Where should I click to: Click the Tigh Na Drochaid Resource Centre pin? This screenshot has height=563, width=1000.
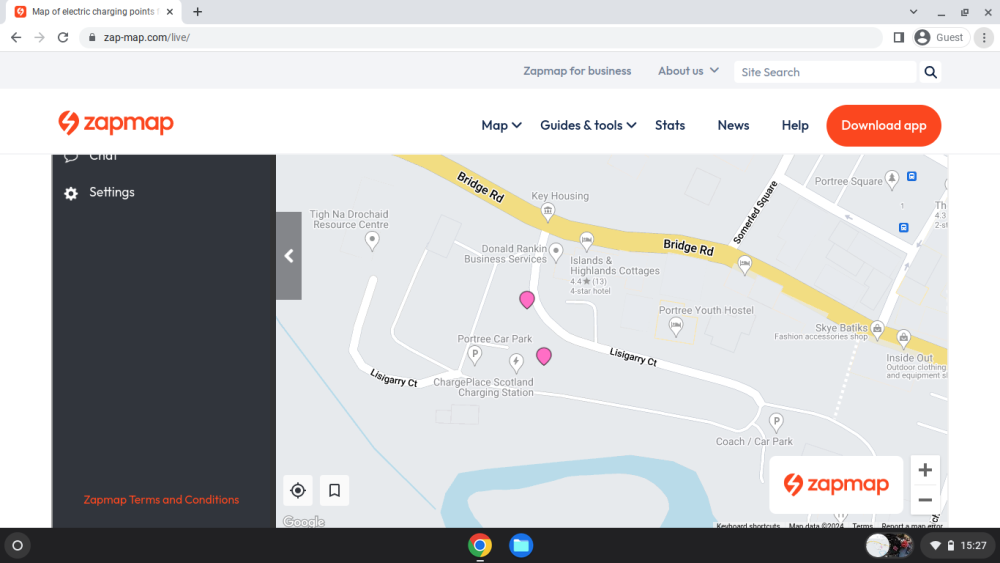372,241
